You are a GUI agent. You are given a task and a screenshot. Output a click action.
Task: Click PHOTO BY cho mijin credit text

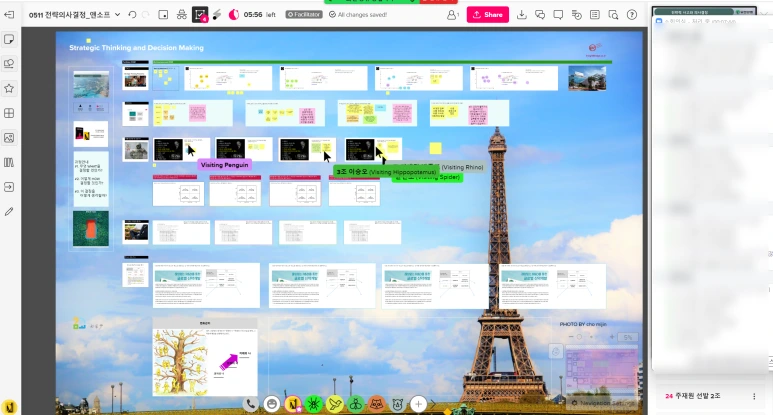coord(583,324)
